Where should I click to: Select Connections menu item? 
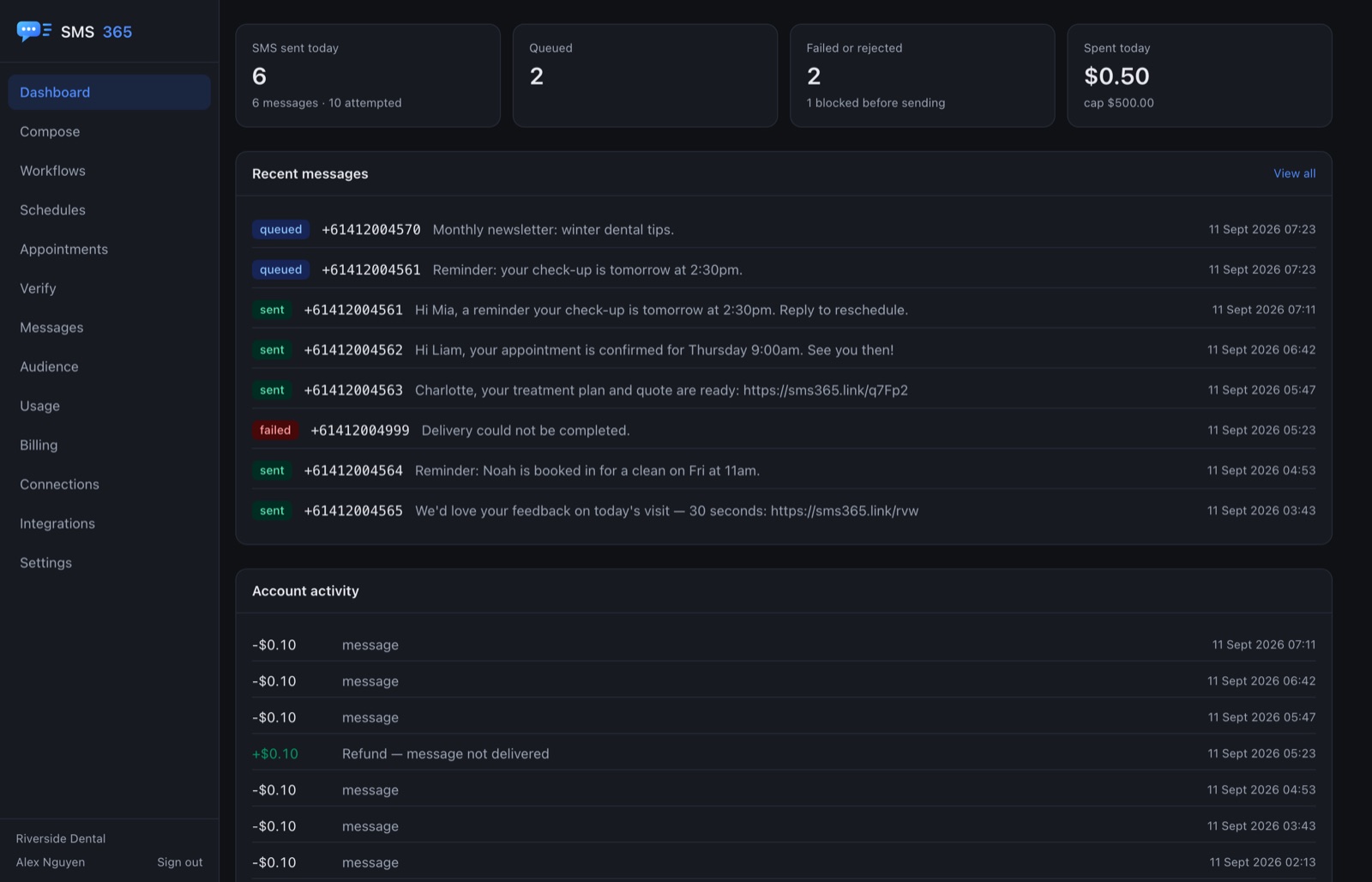(109, 484)
